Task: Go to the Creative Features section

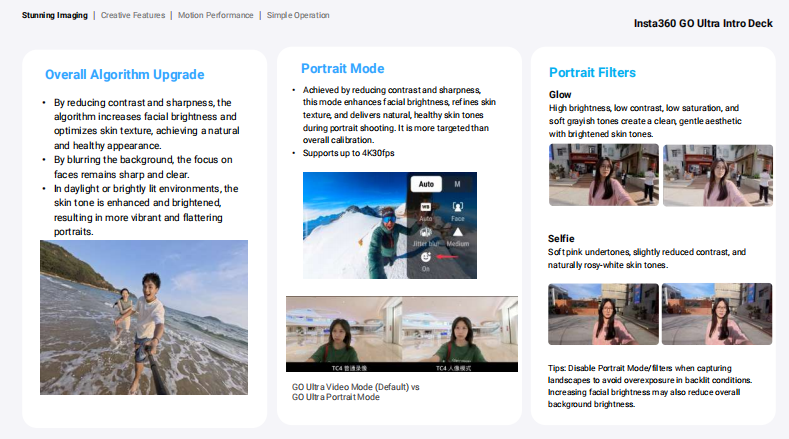Action: click(132, 16)
